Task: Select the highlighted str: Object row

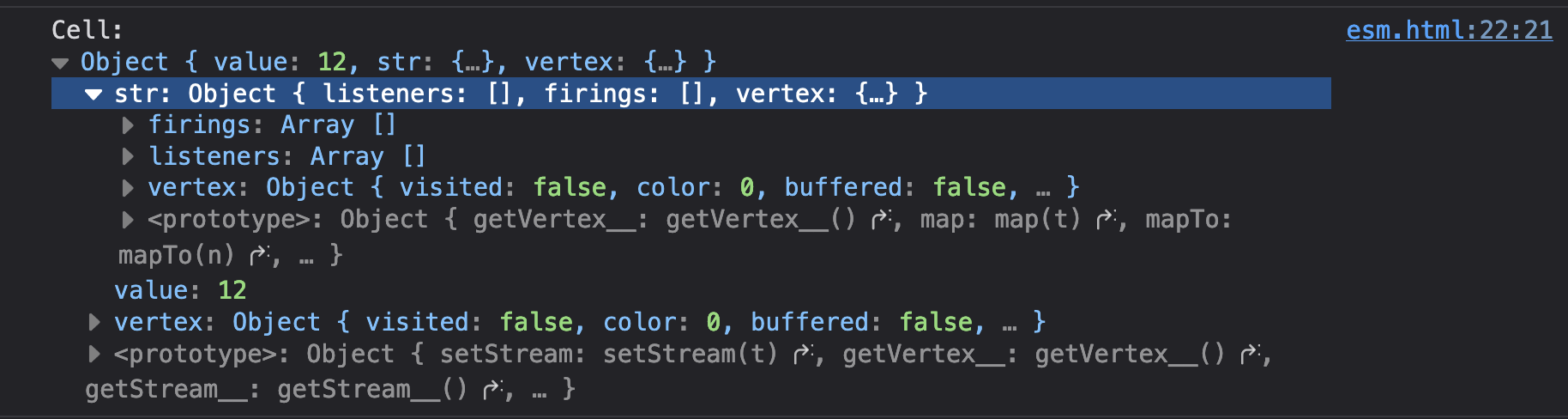Action: [691, 94]
